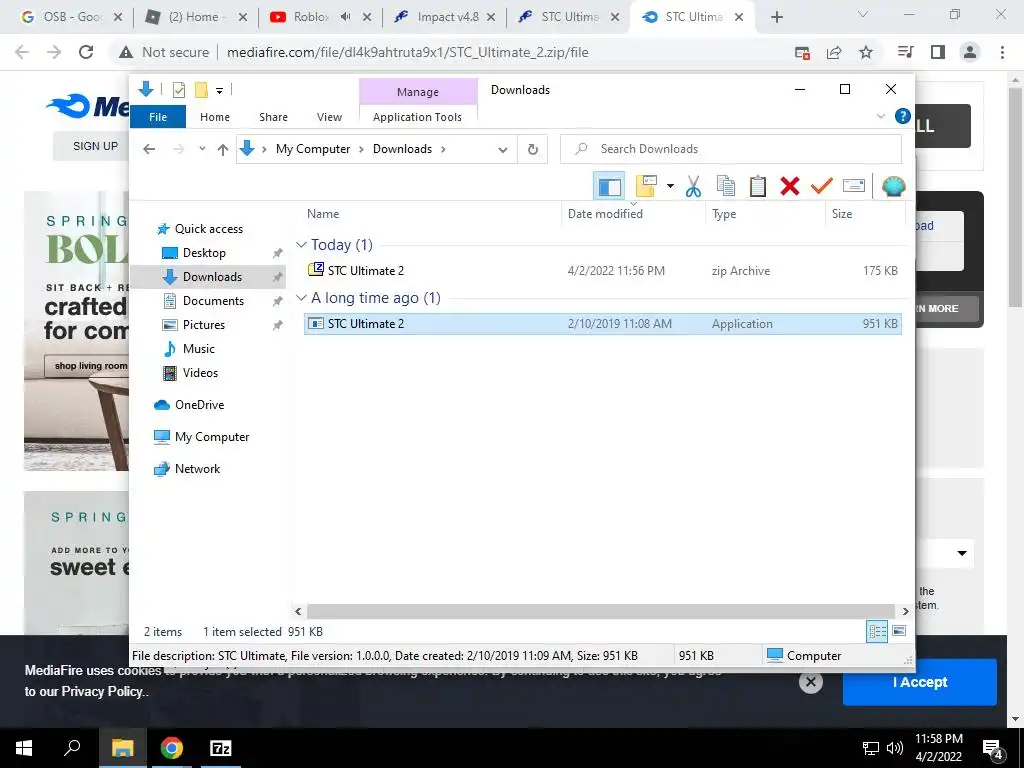This screenshot has height=768, width=1024.
Task: Open the Windows Start menu
Action: point(24,748)
